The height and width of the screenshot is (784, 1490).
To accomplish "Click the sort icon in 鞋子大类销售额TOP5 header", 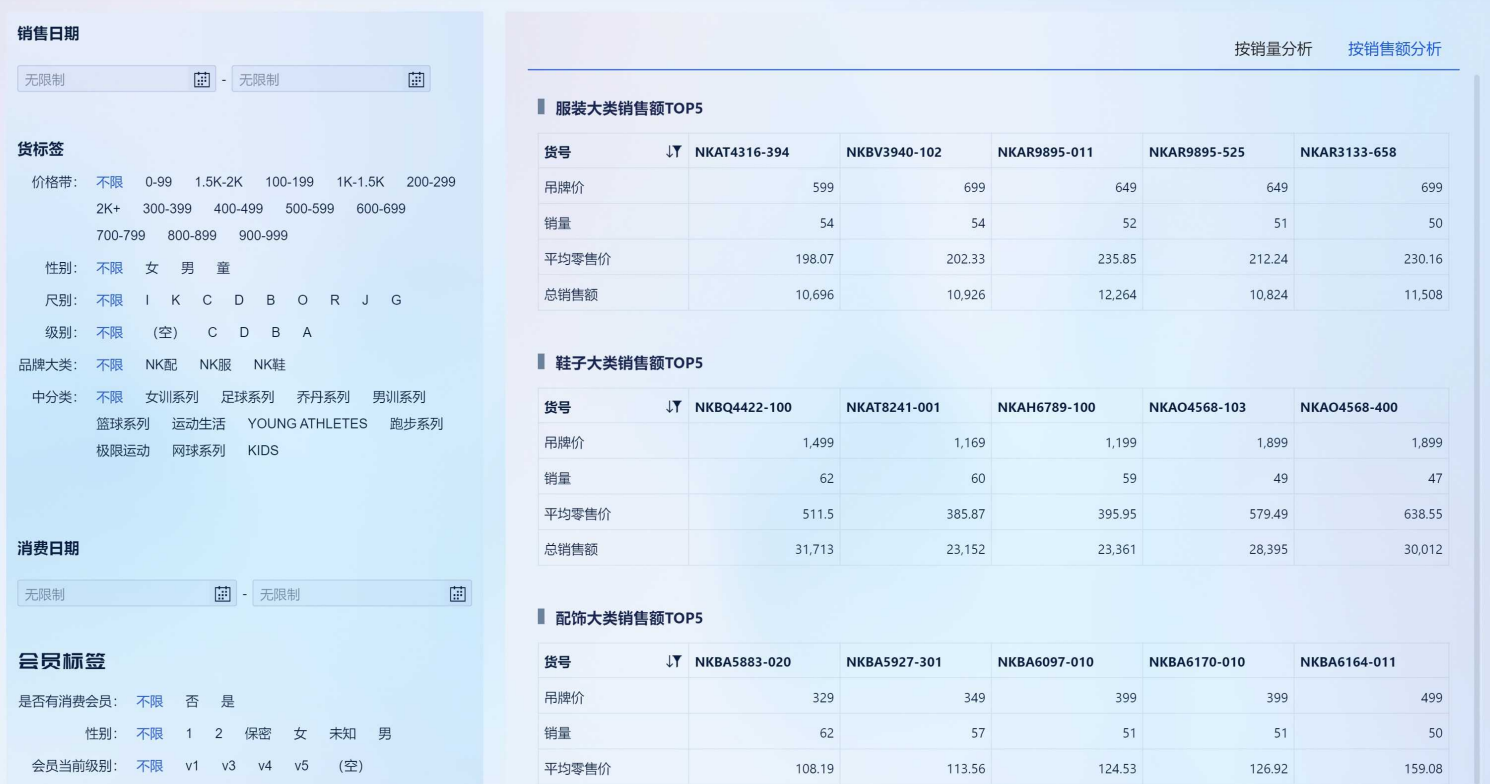I will (x=674, y=406).
